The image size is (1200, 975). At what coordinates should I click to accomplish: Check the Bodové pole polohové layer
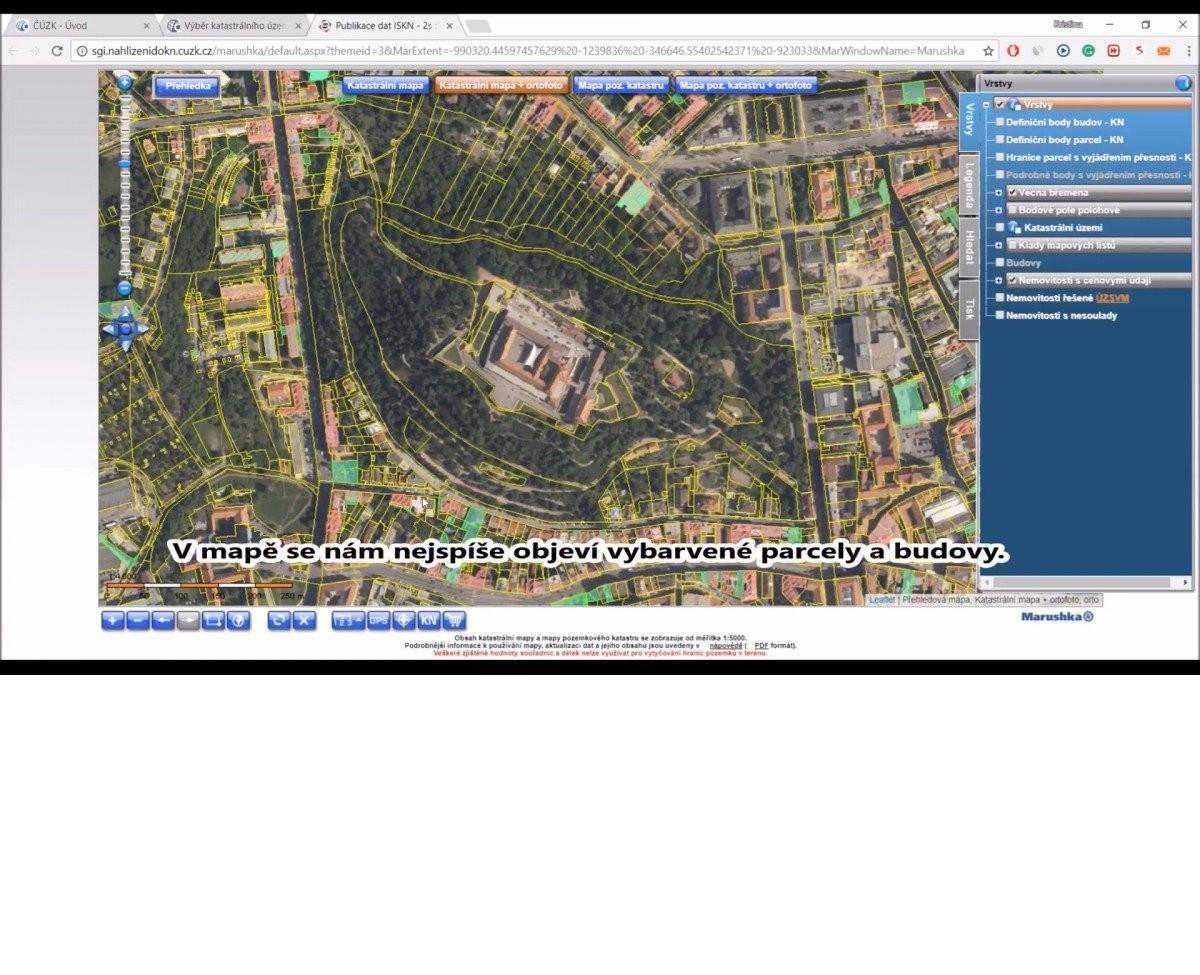pyautogui.click(x=1012, y=210)
